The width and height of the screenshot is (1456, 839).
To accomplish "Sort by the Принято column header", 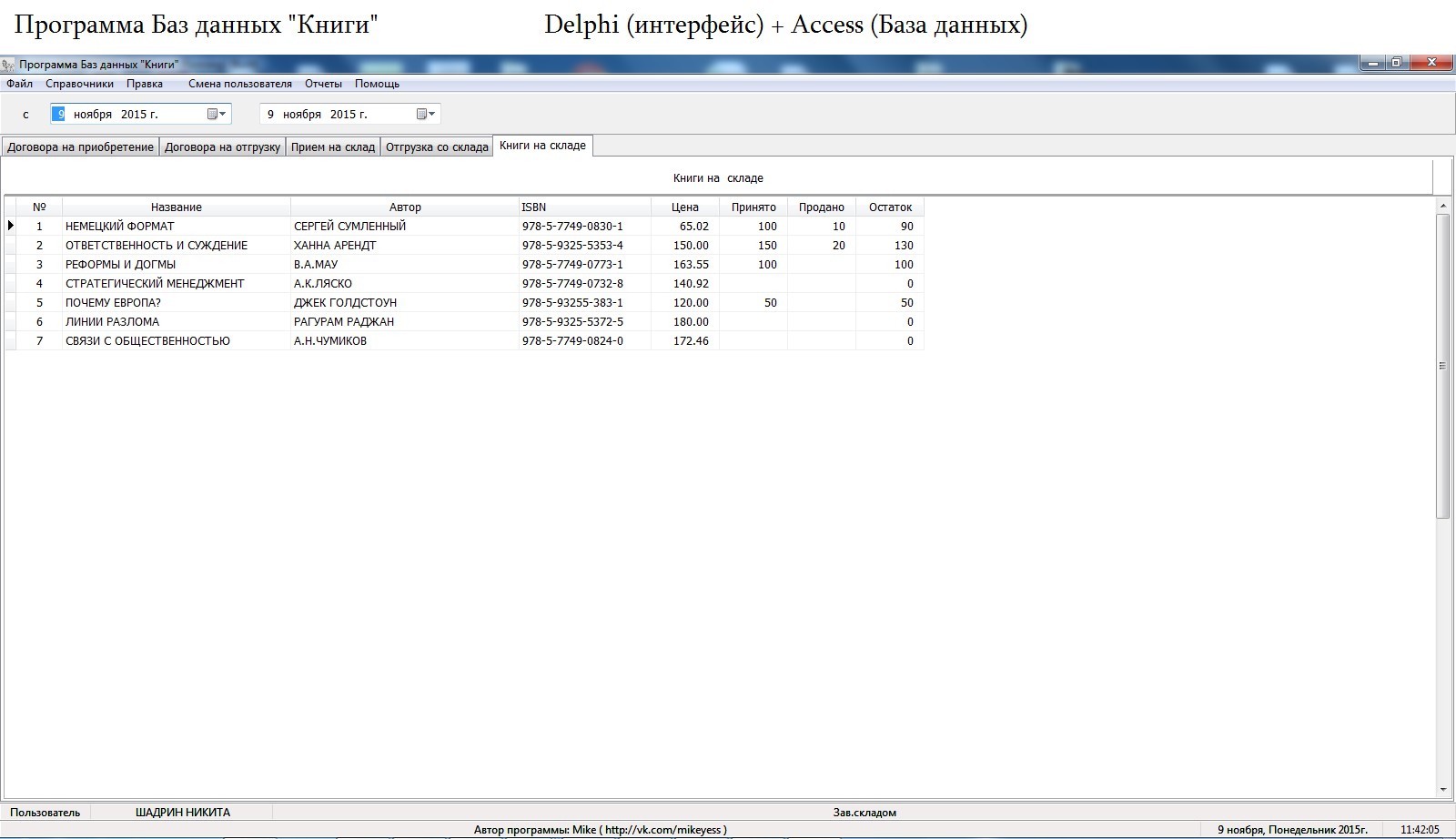I will [x=753, y=207].
